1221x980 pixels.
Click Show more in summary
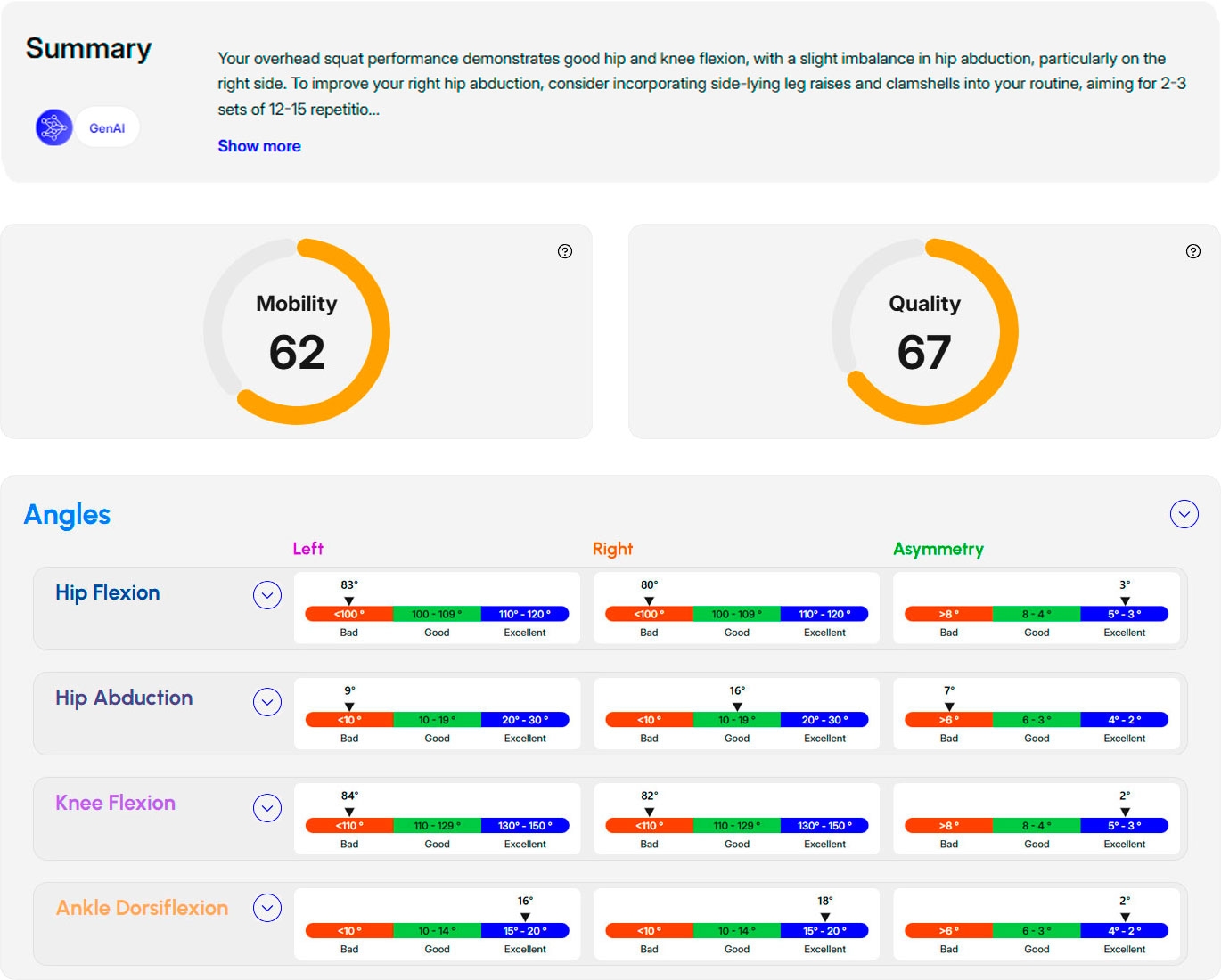coord(259,146)
